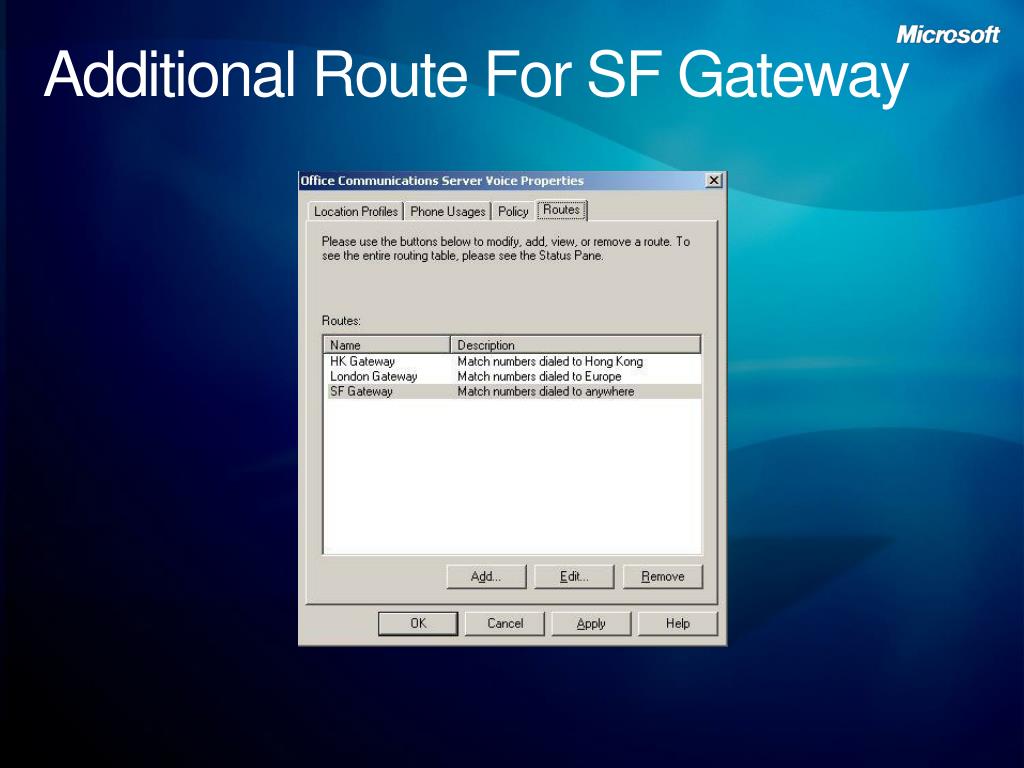Viewport: 1024px width, 768px height.
Task: Click the Add... button
Action: [486, 577]
